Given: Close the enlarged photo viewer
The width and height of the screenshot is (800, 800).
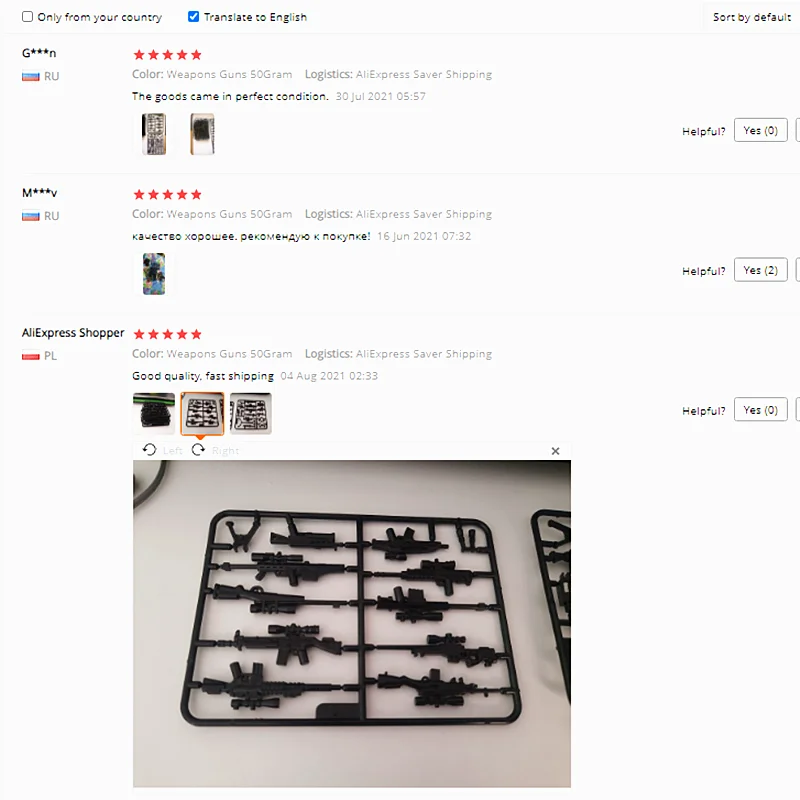Looking at the screenshot, I should click(556, 451).
